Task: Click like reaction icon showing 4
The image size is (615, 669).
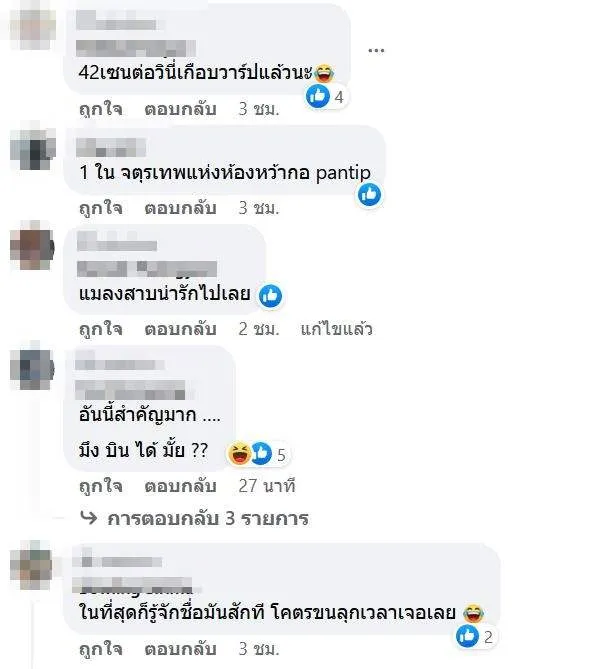Action: click(318, 96)
